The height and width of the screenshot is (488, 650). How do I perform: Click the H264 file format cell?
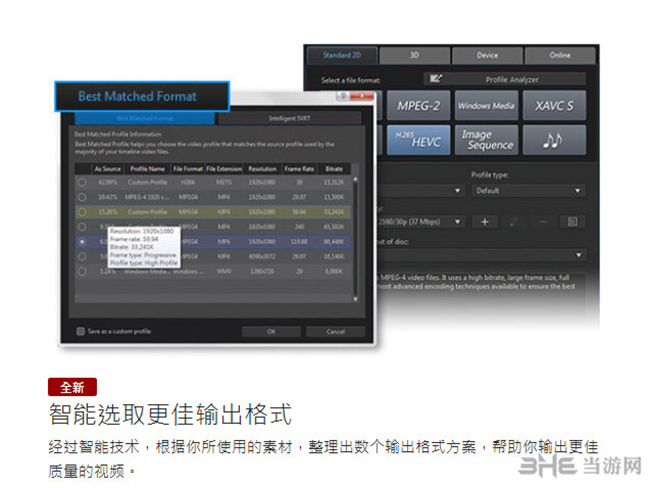tap(188, 182)
